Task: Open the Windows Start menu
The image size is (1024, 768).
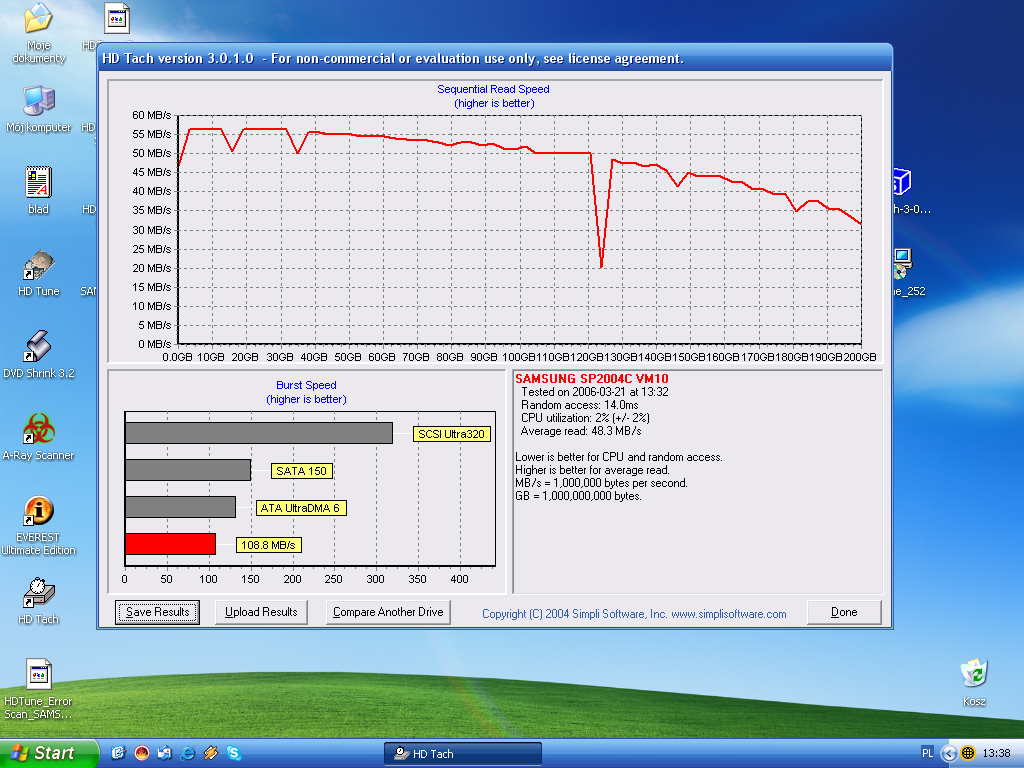Action: click(48, 753)
